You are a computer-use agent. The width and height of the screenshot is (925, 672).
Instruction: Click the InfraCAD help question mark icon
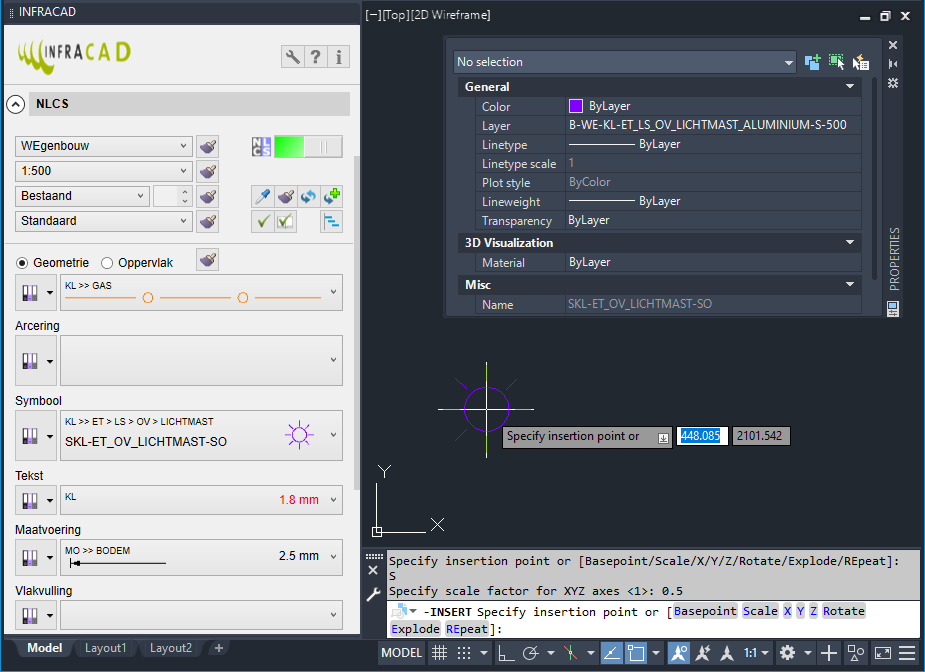(316, 57)
